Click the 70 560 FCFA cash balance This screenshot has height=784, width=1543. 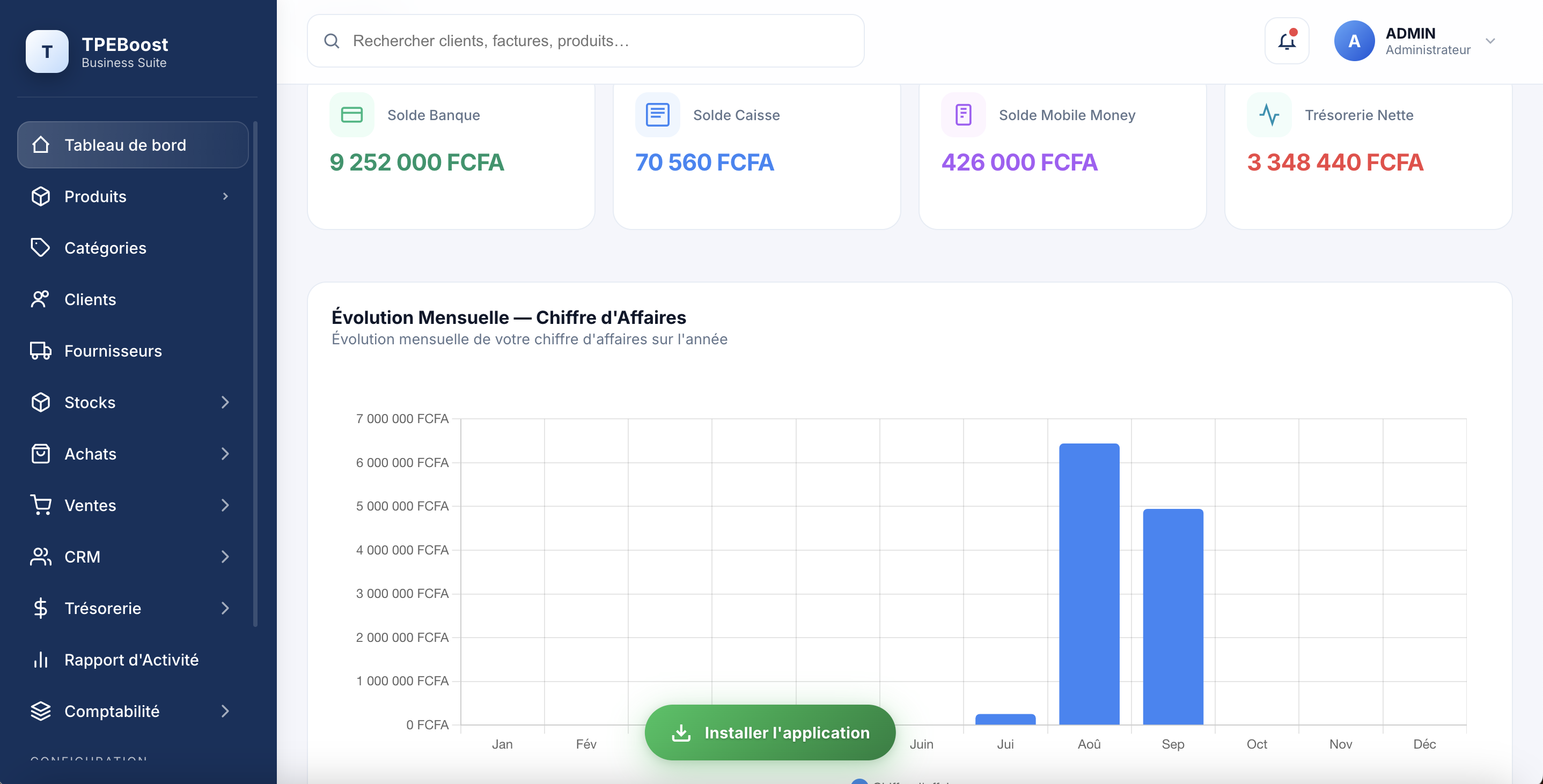[704, 162]
